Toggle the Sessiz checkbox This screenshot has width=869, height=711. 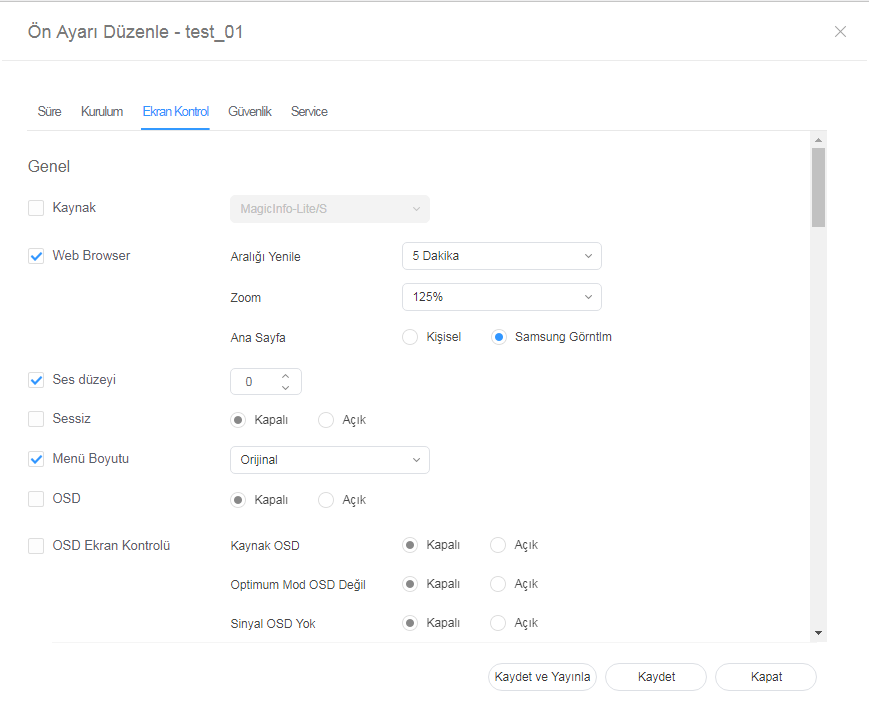click(36, 419)
